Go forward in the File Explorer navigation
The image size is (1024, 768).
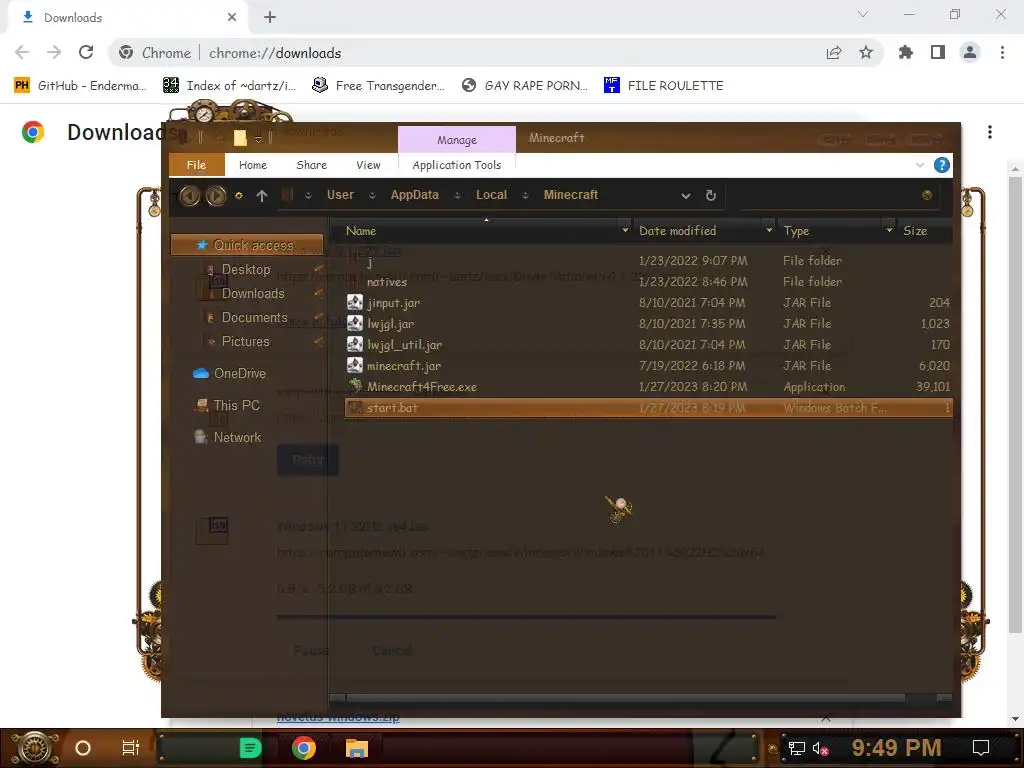click(x=216, y=195)
